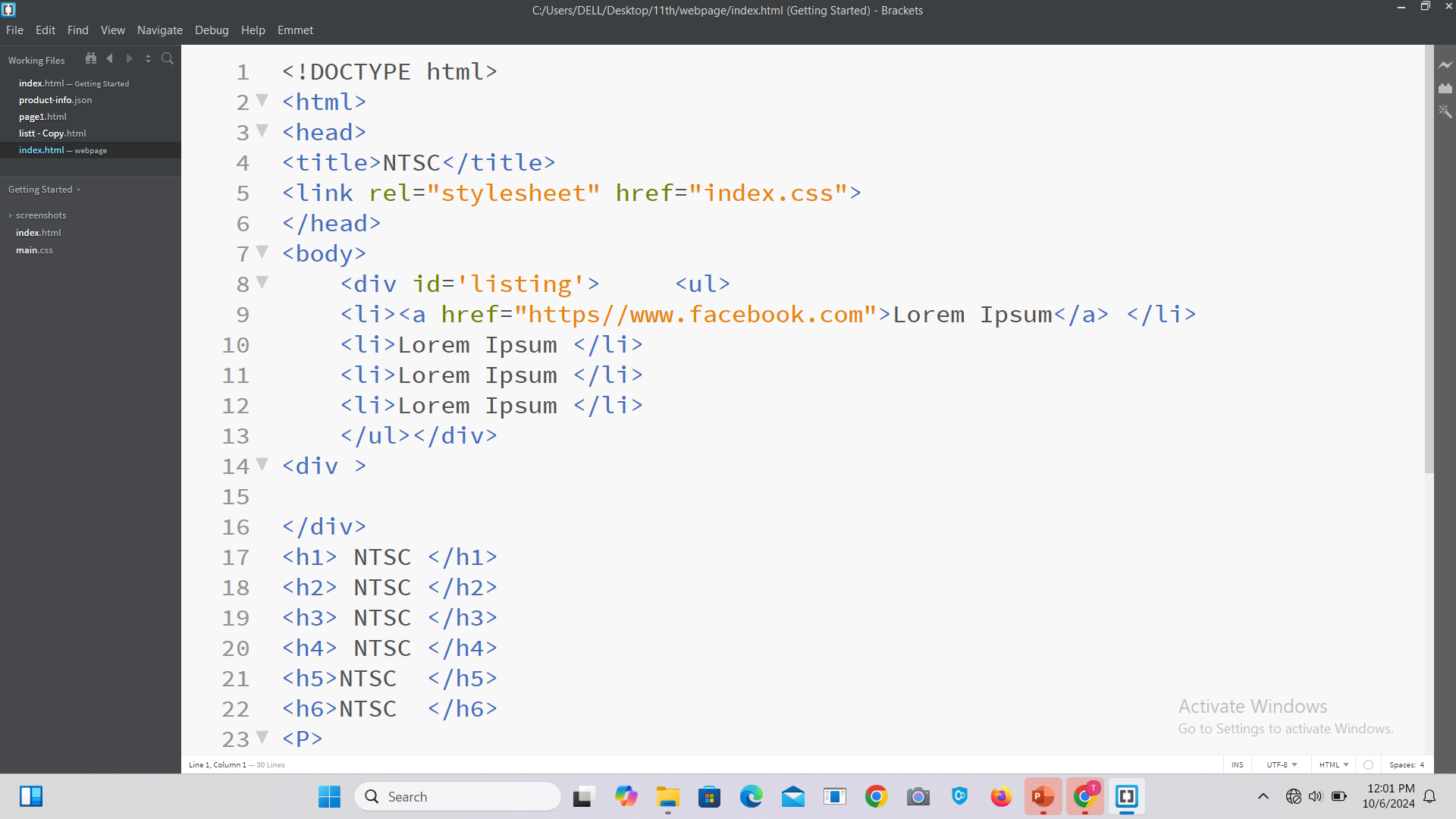Show hidden tray icons chevron
Viewport: 1456px width, 819px height.
[1263, 796]
